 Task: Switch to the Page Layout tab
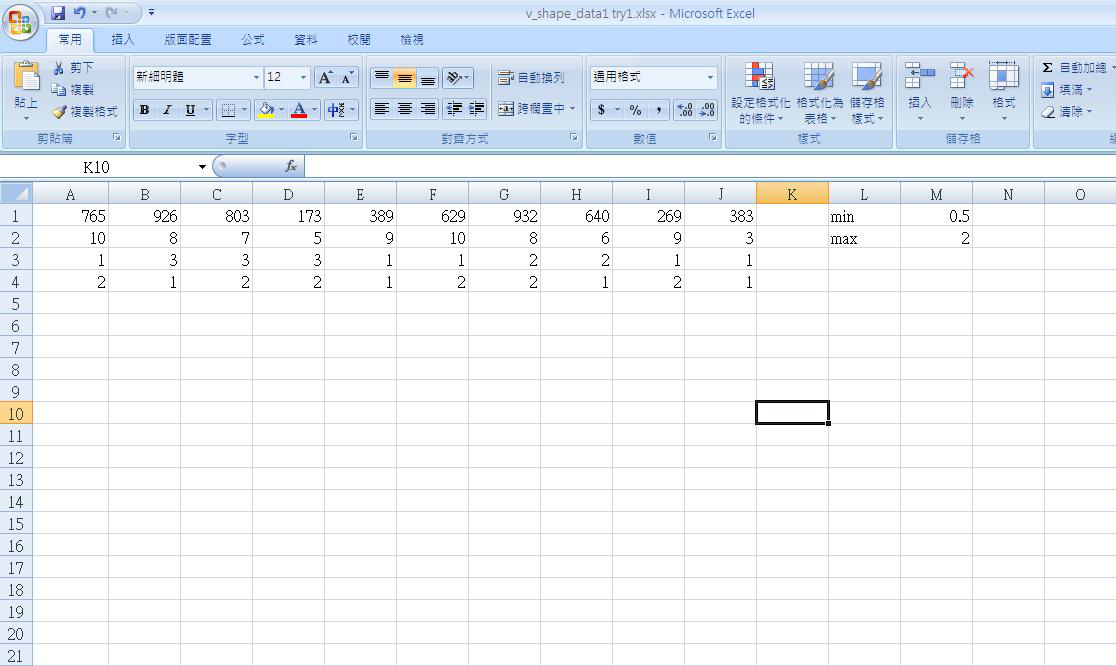188,40
